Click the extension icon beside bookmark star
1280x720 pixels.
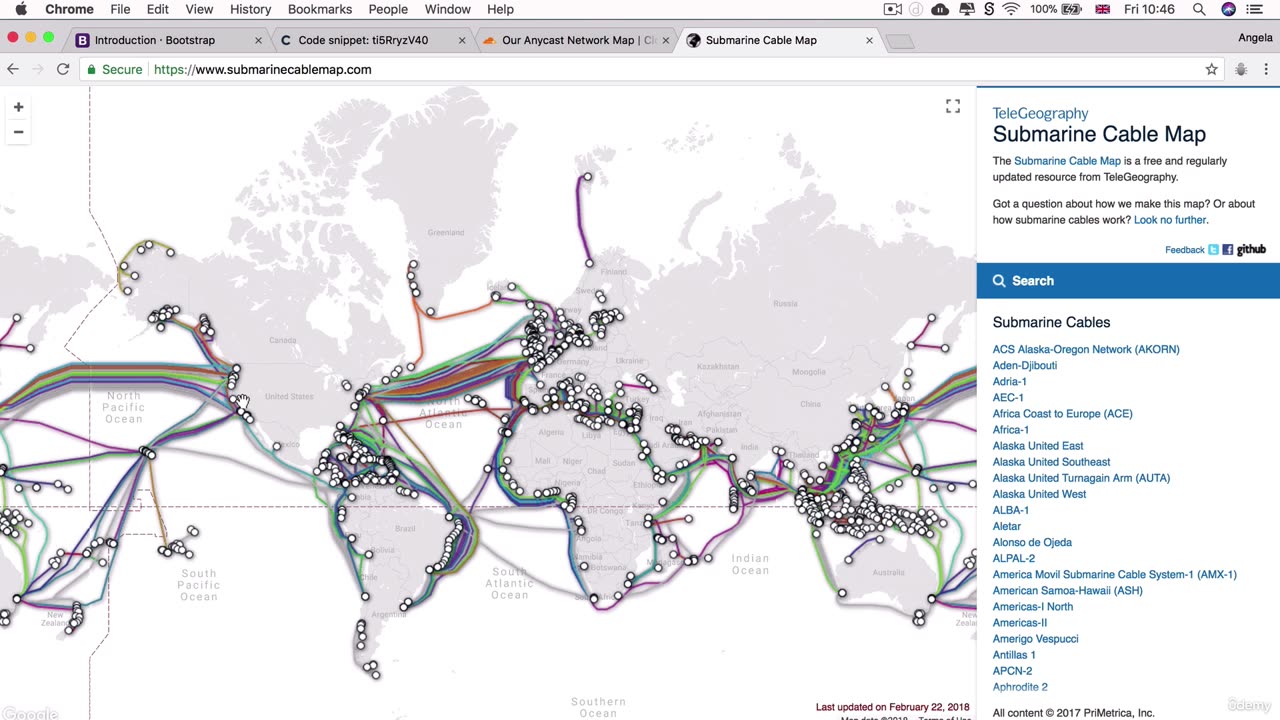coord(1241,69)
